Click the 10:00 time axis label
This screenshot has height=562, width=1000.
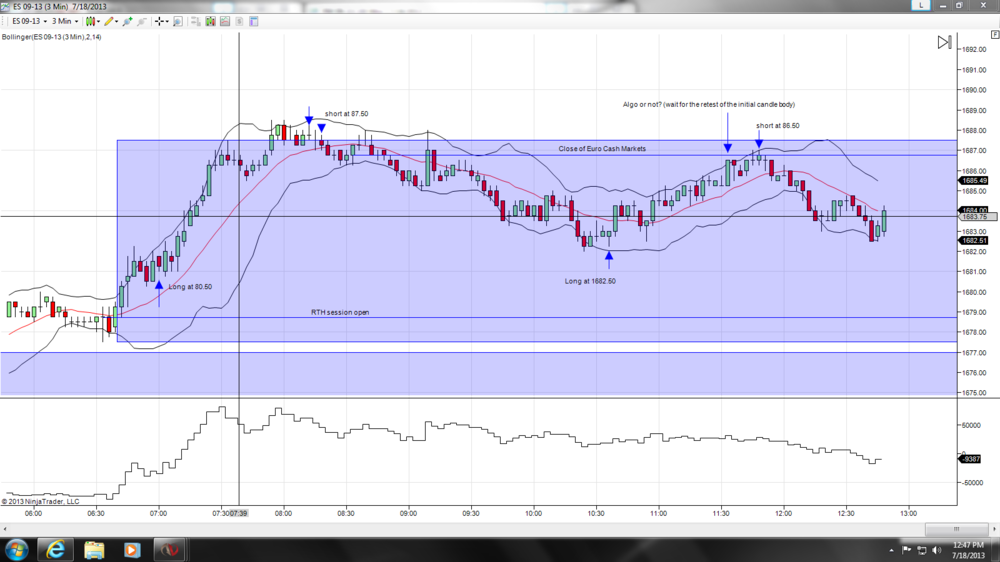533,513
